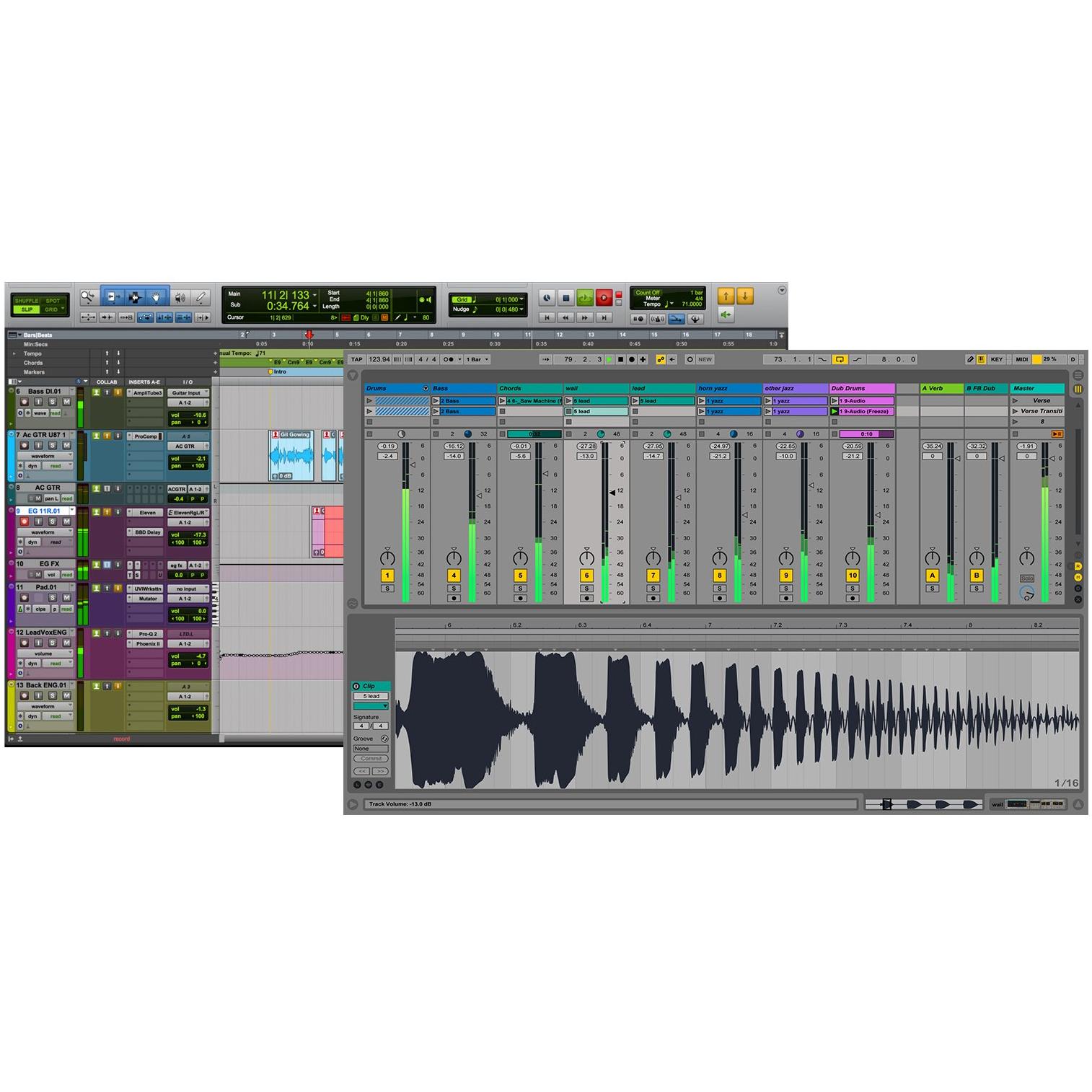Click the Ableton arrangement record circle button
The height and width of the screenshot is (1092, 1092).
tap(632, 359)
